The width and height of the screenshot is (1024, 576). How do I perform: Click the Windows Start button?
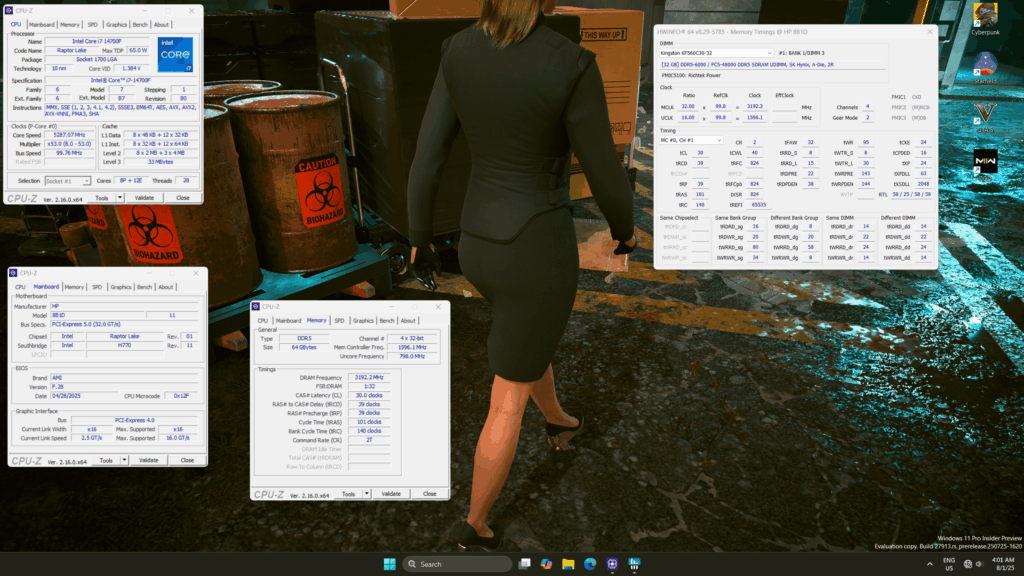pos(390,564)
